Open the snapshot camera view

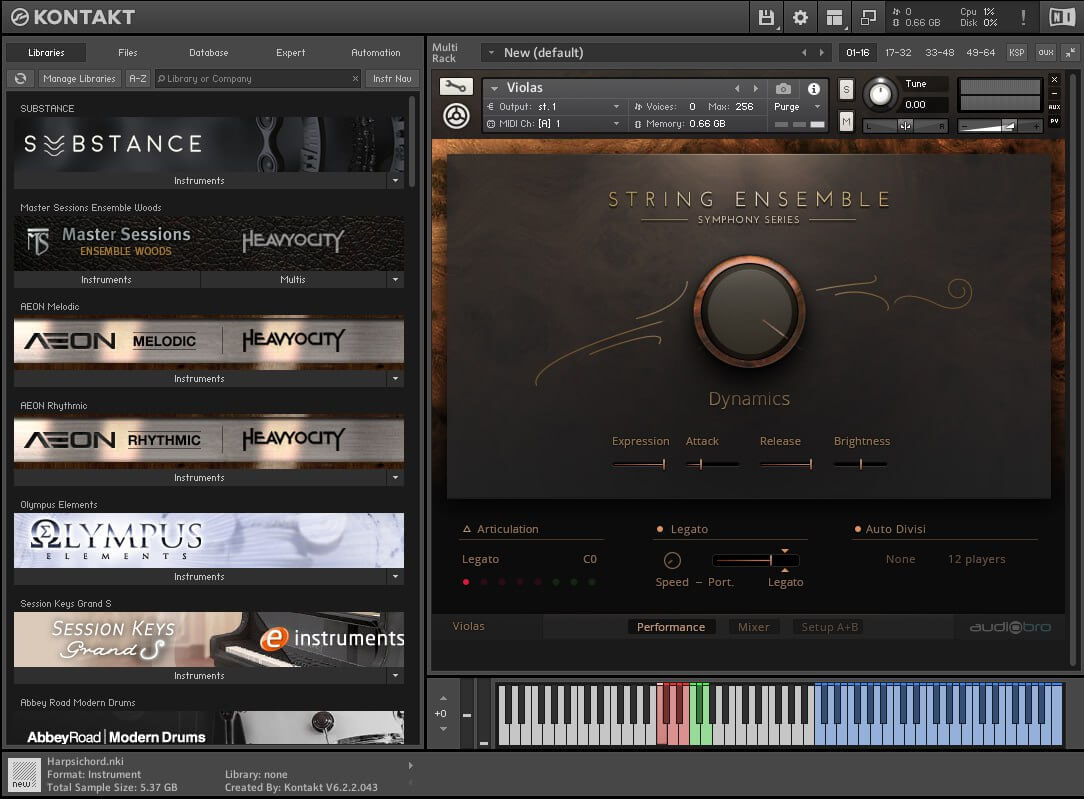pyautogui.click(x=783, y=88)
